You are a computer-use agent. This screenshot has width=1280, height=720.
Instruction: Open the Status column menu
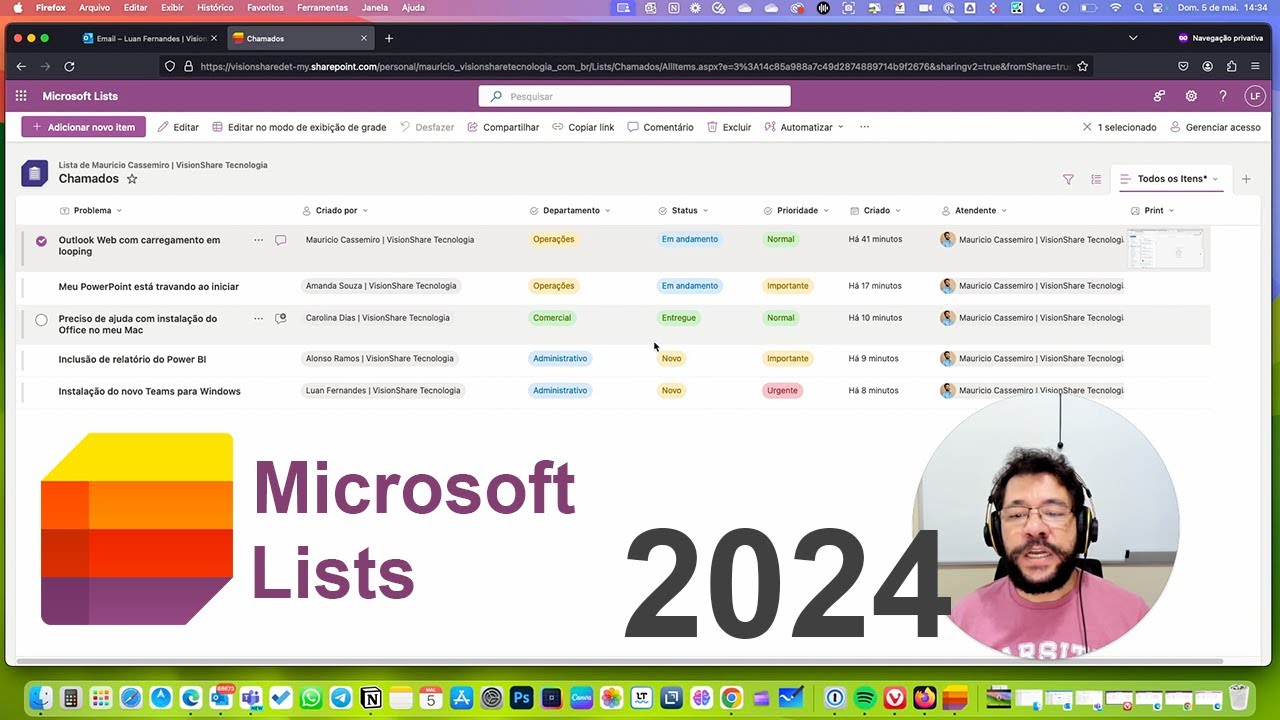coord(683,211)
